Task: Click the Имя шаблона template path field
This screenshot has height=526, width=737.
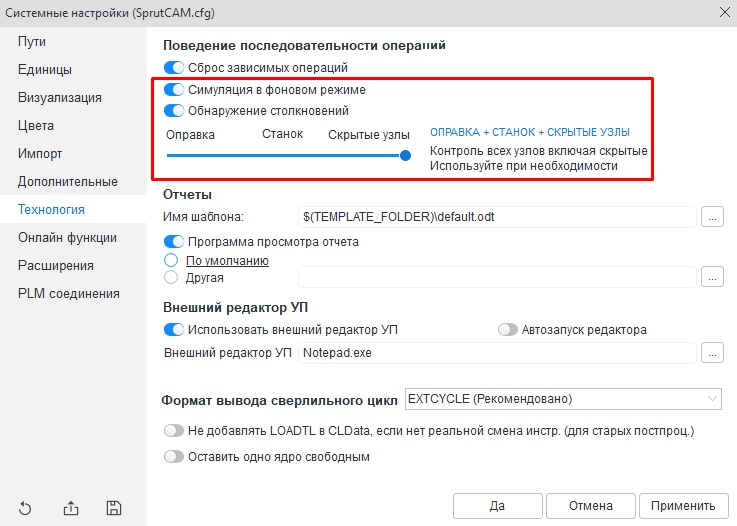Action: click(x=496, y=216)
